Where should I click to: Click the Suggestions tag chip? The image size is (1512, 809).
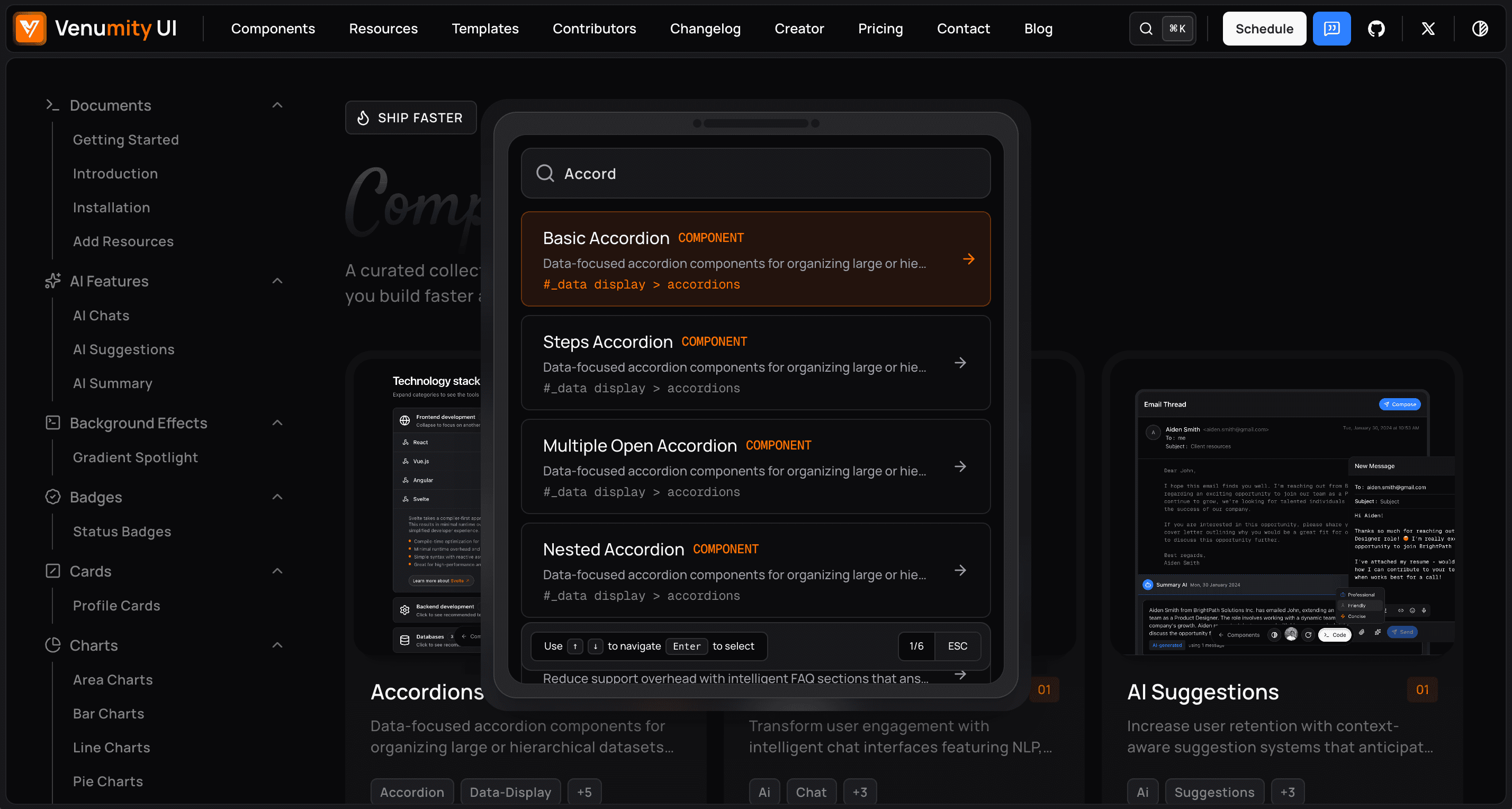[x=1214, y=792]
